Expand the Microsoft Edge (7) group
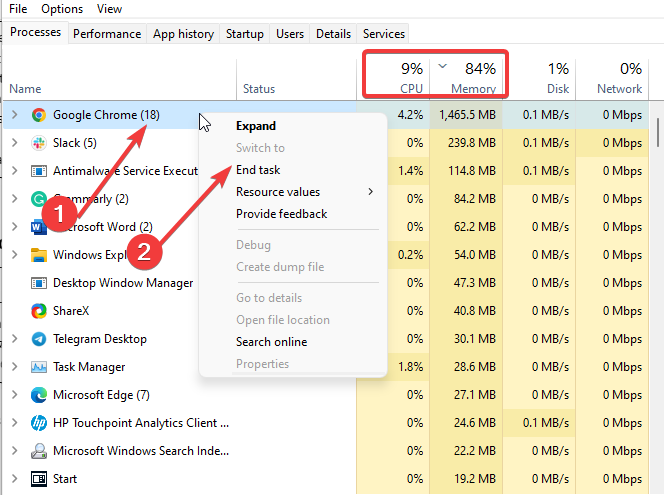 14,395
